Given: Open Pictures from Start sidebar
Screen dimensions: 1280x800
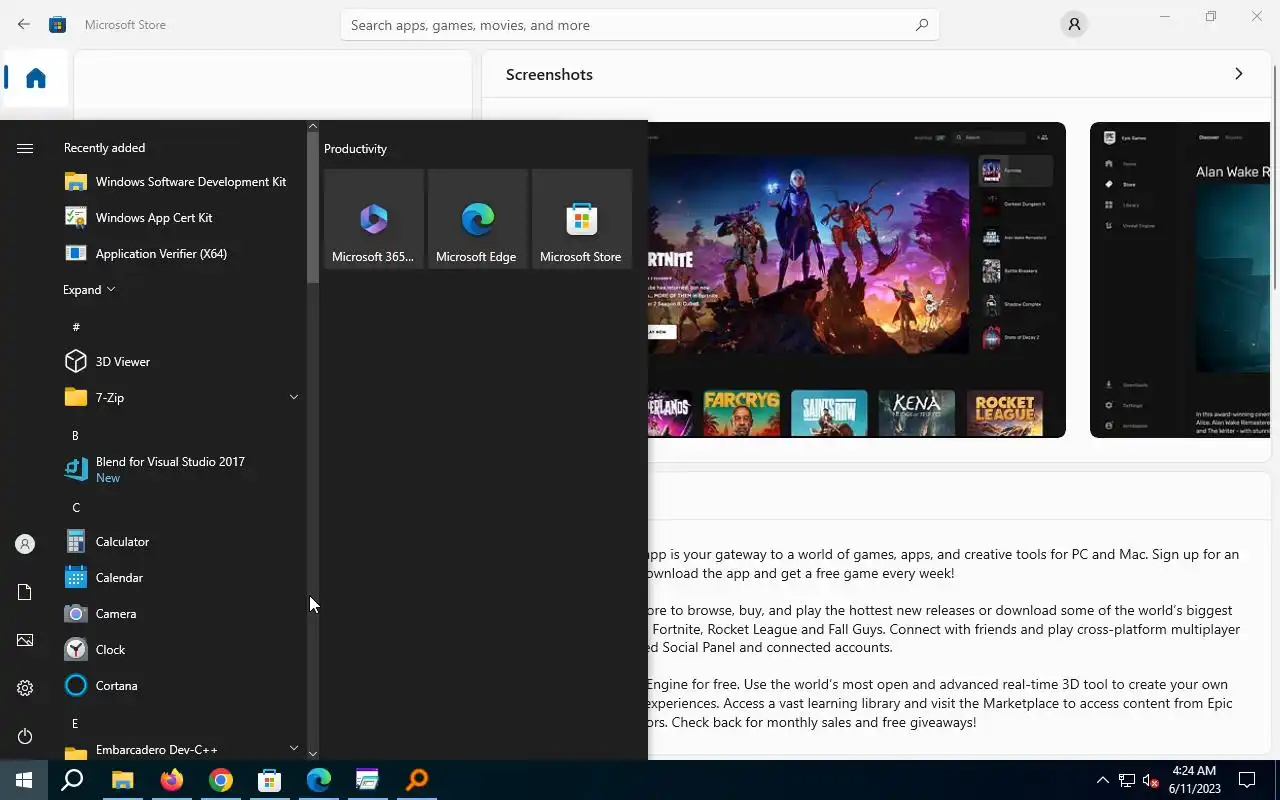Looking at the screenshot, I should click(25, 640).
